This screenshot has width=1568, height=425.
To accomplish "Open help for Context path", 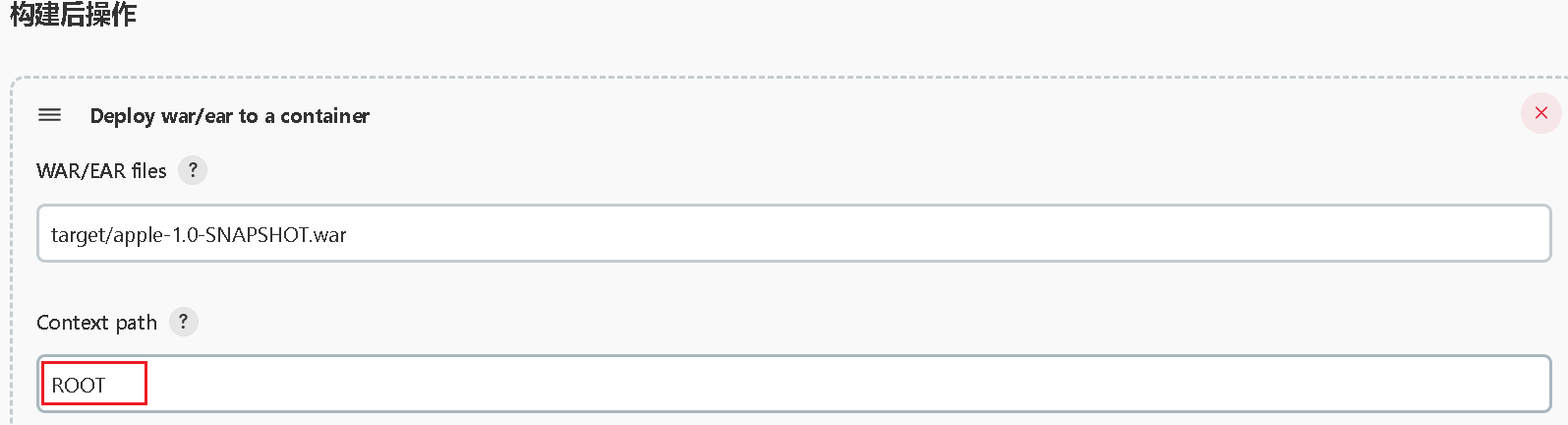I will [x=183, y=322].
